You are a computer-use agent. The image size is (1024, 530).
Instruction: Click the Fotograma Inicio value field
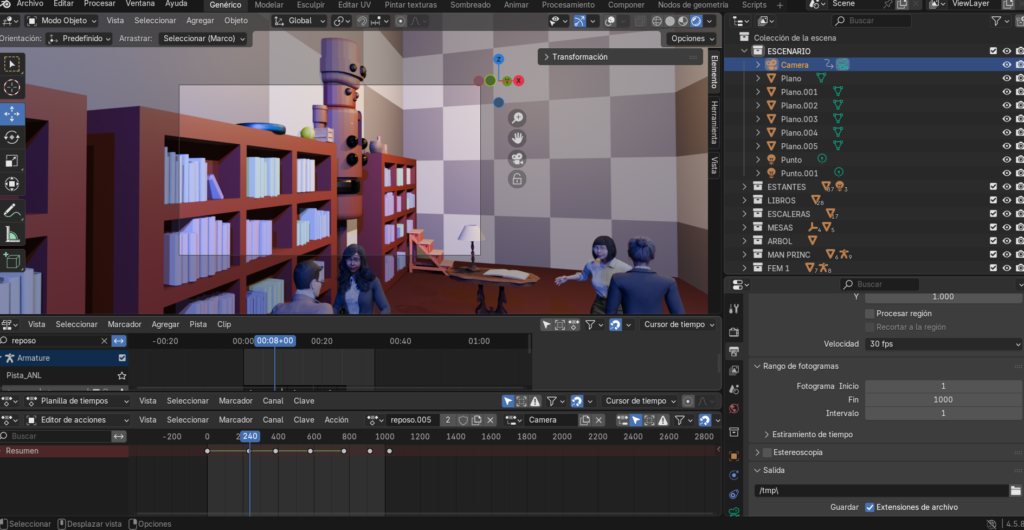944,386
